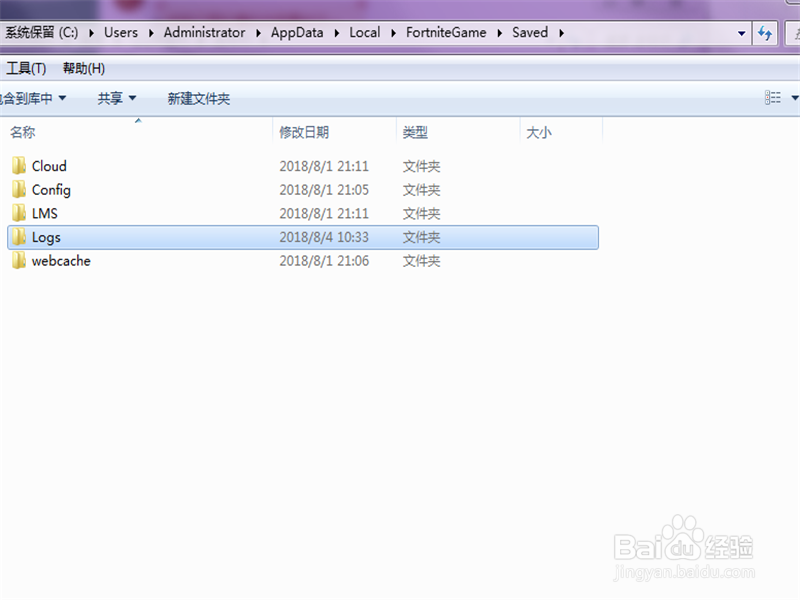Open the address bar history dropdown
Image resolution: width=800 pixels, height=600 pixels.
click(x=741, y=33)
